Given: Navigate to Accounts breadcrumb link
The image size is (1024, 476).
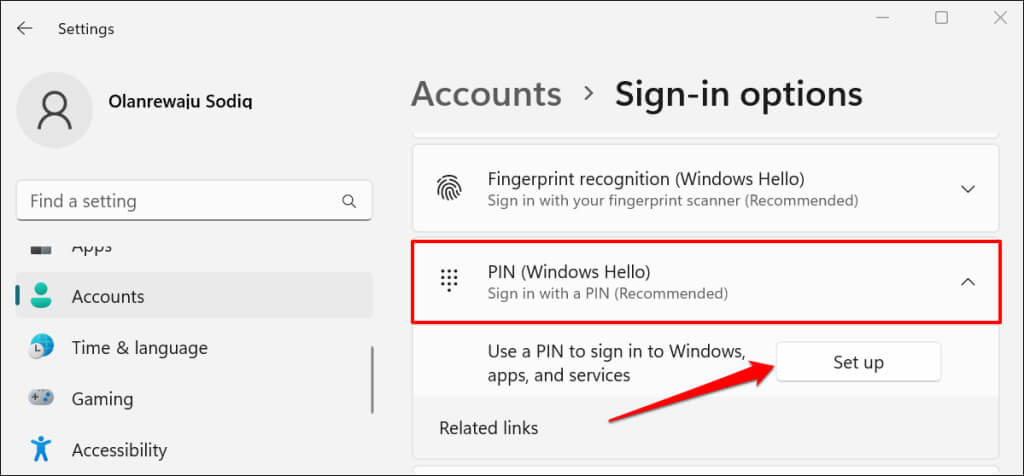Looking at the screenshot, I should coord(486,94).
